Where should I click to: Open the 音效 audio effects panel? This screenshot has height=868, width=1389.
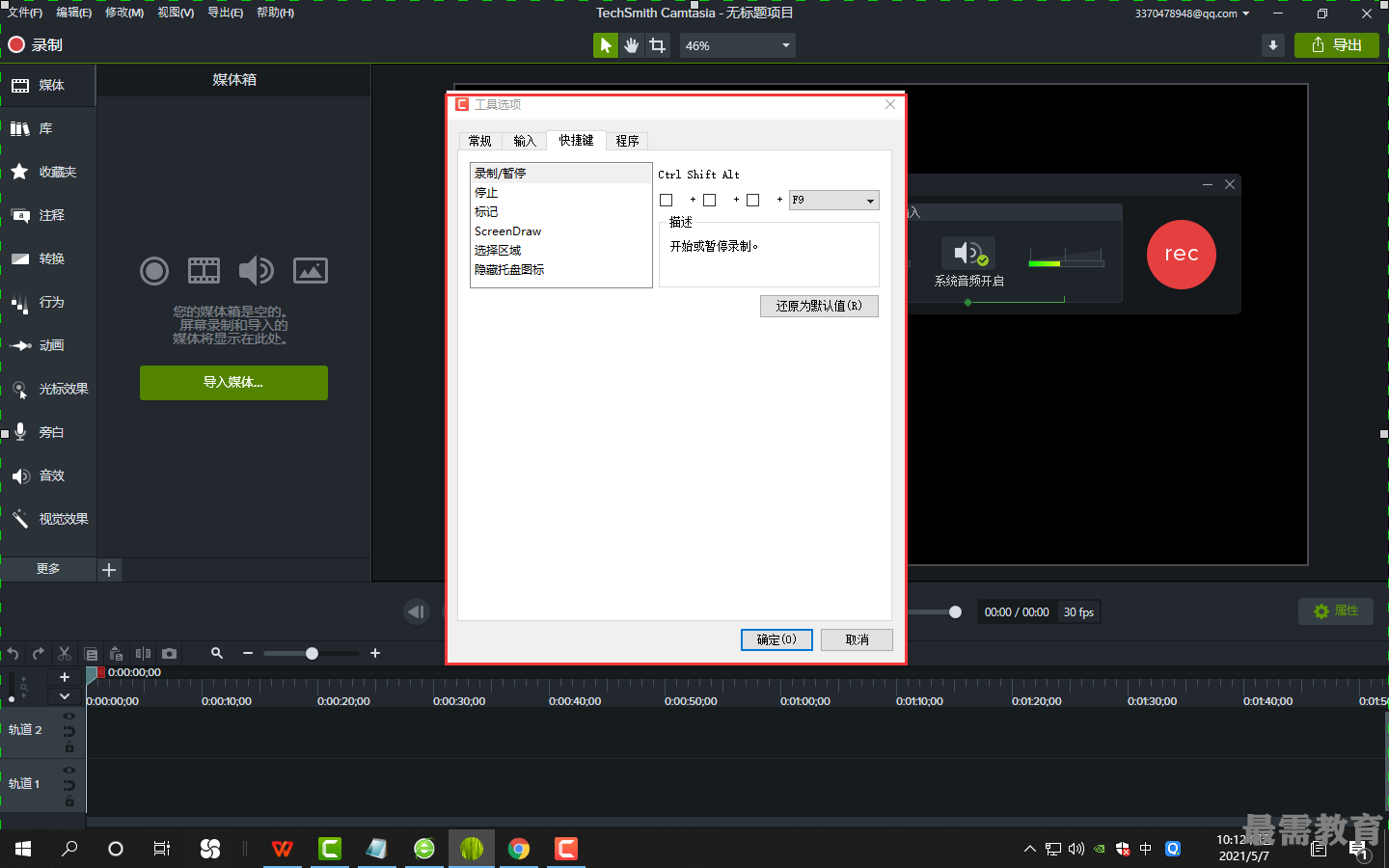[48, 475]
